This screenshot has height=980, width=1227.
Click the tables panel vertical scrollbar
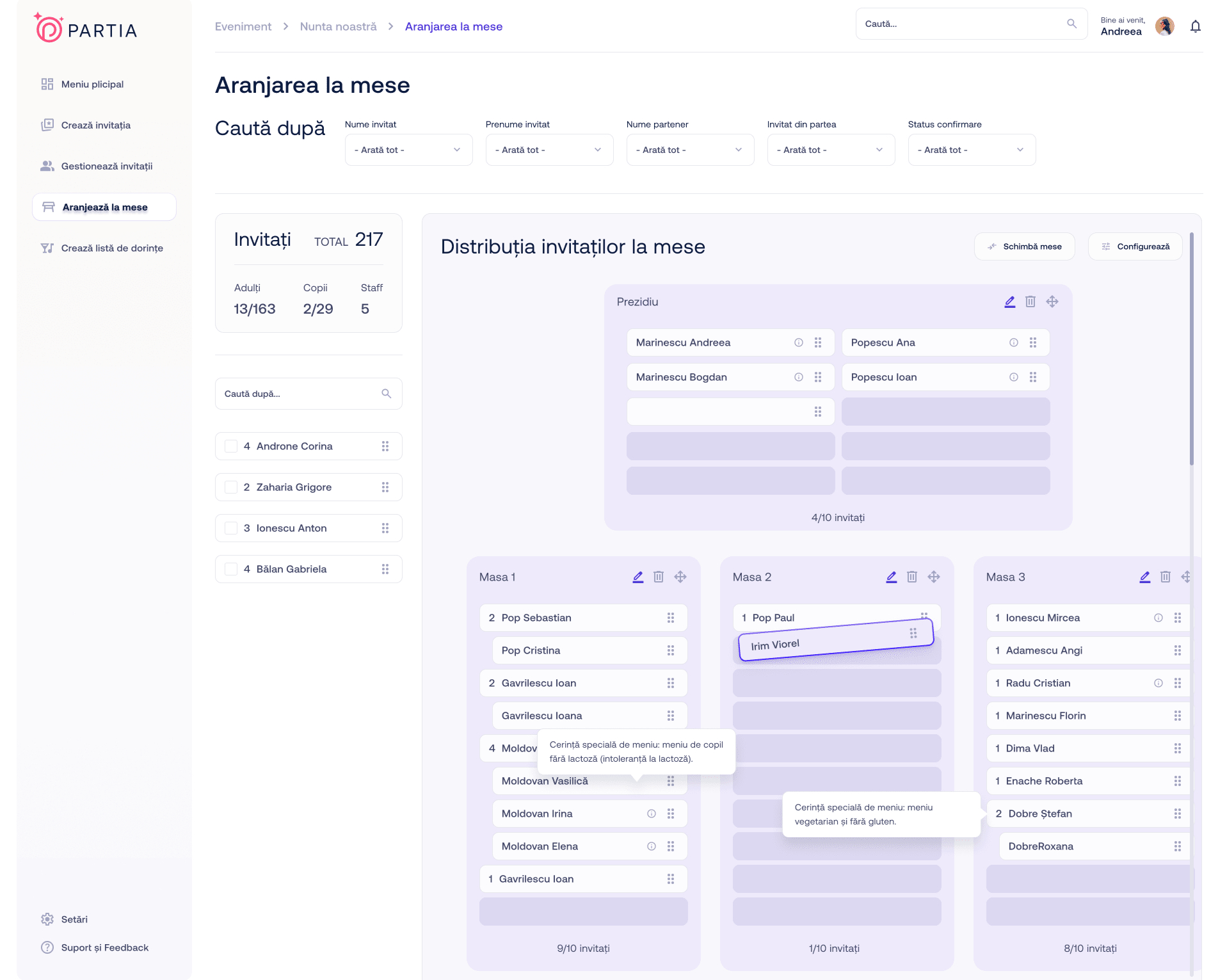point(1192,349)
